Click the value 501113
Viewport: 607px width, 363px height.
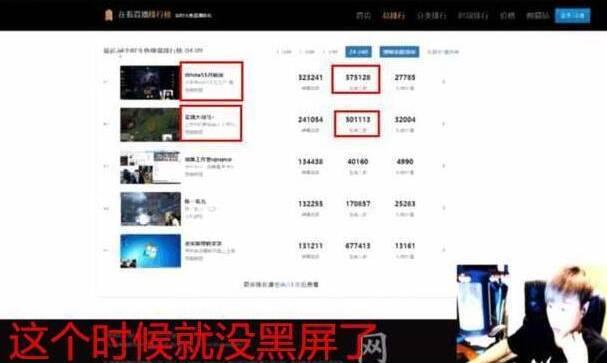[358, 120]
